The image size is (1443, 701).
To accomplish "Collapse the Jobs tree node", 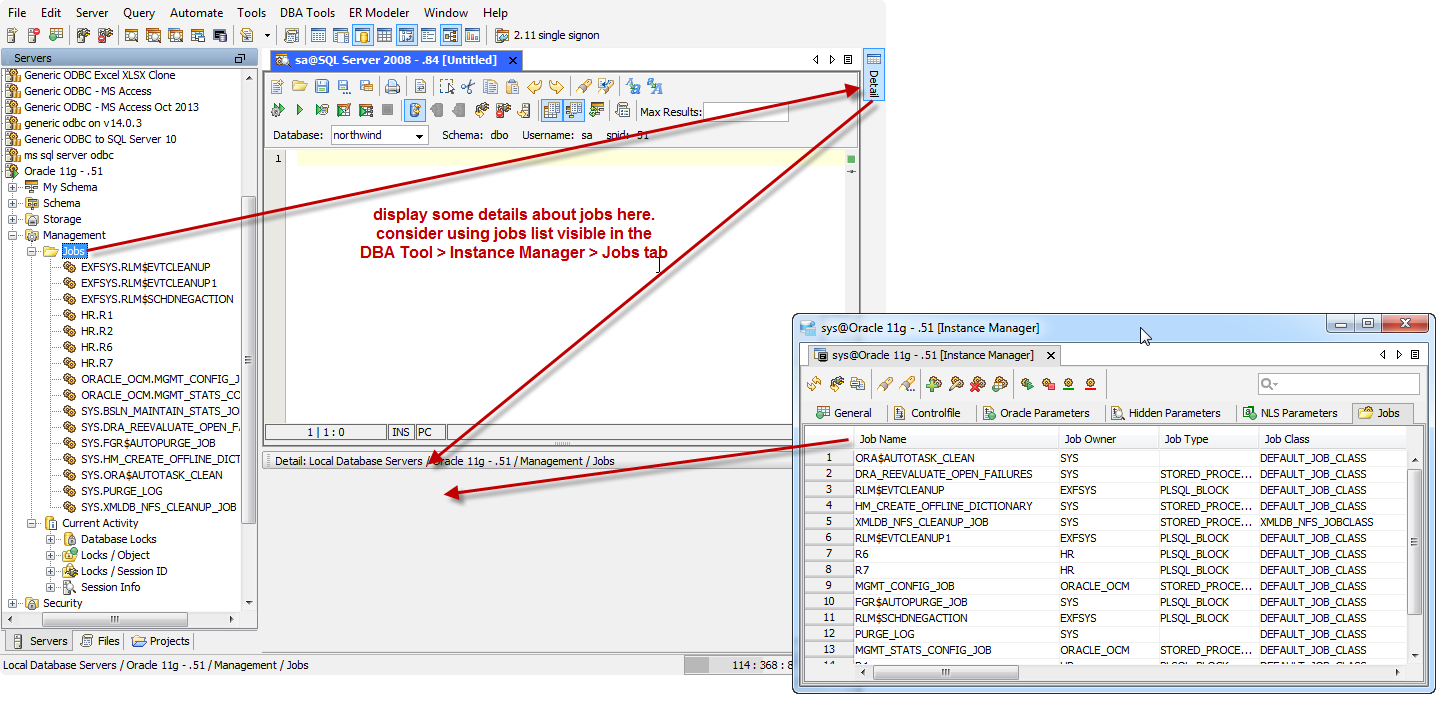I will [32, 251].
